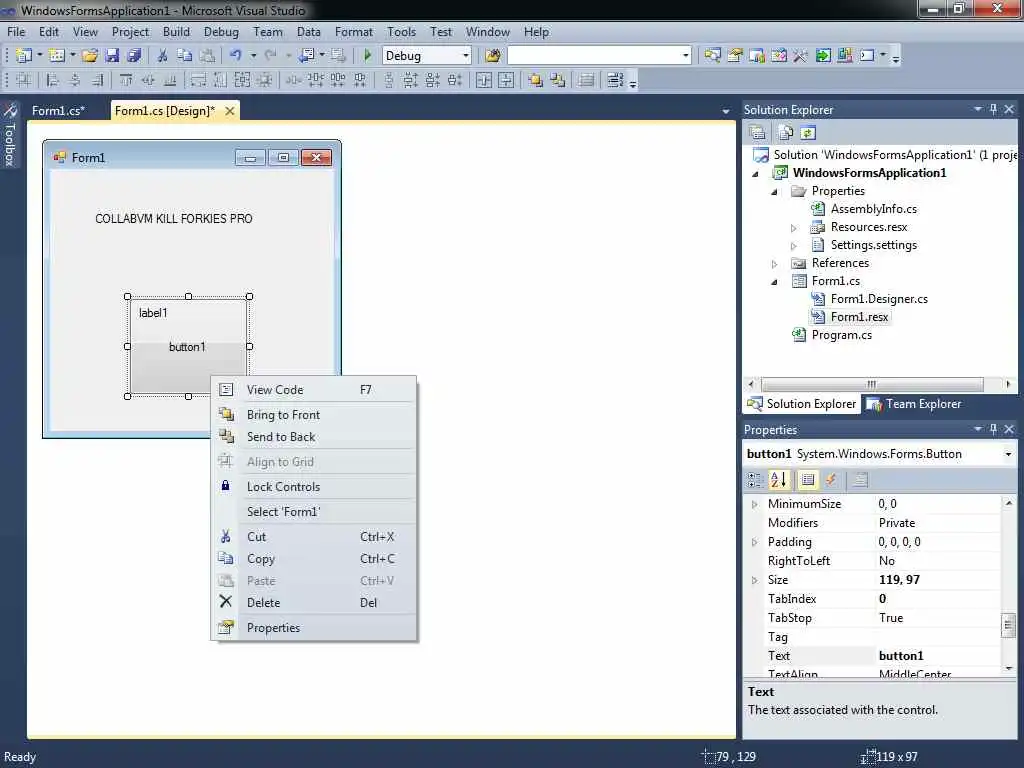The image size is (1024, 768).
Task: Toggle auto-hide pin on Solution Explorer
Action: pyautogui.click(x=993, y=109)
